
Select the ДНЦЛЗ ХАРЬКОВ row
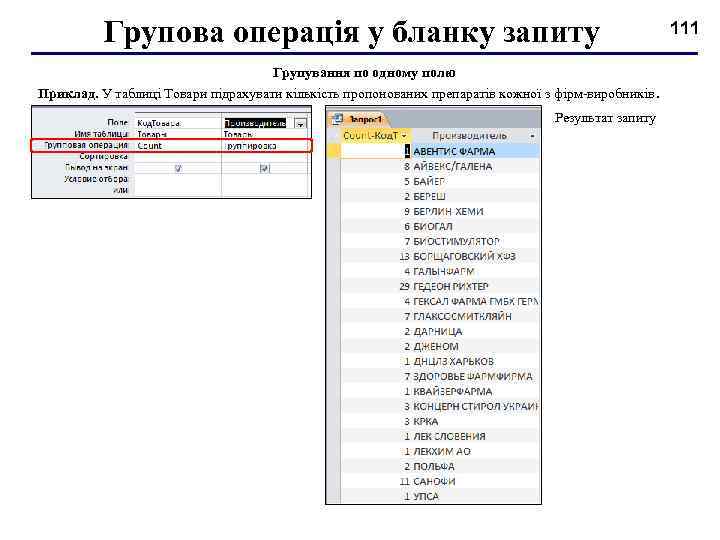(440, 361)
